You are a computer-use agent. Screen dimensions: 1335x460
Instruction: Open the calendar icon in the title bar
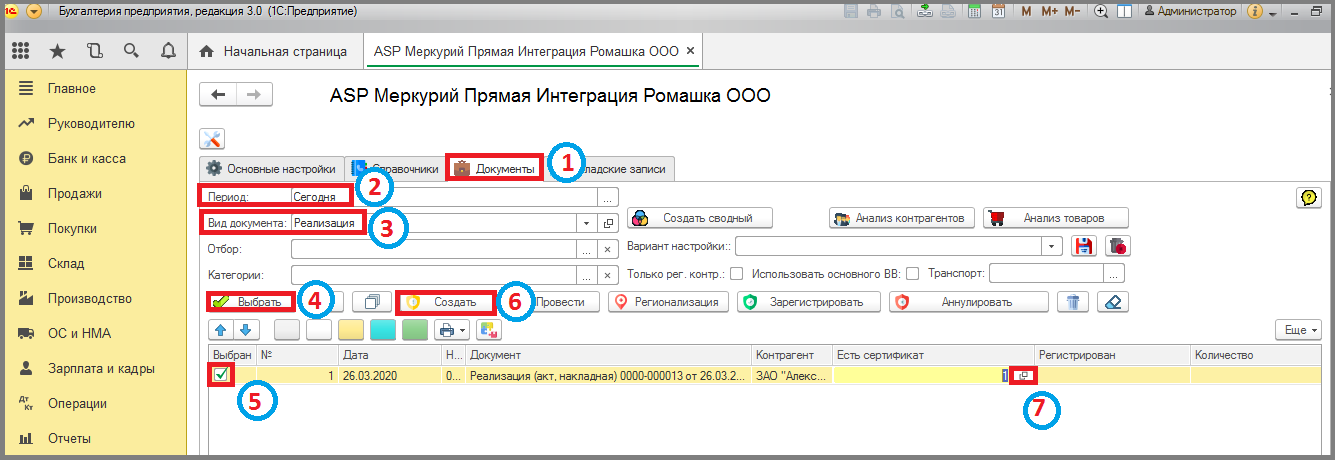[998, 12]
